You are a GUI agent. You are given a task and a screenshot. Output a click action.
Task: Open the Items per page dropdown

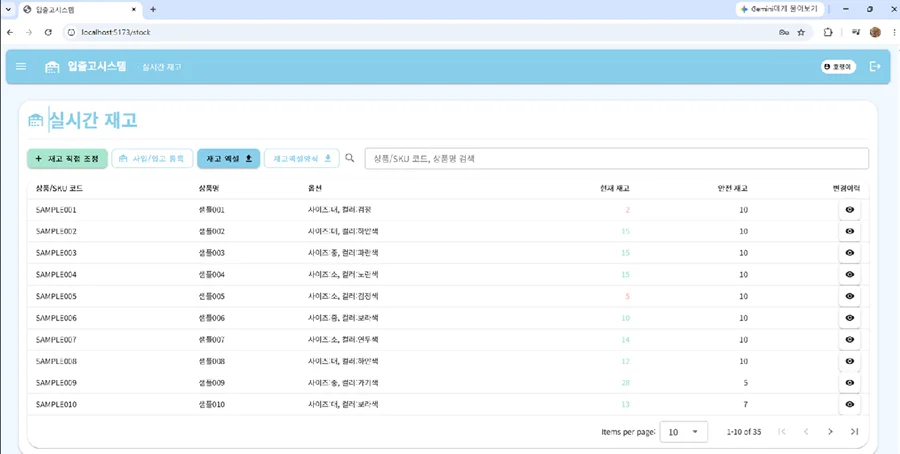[x=684, y=432]
